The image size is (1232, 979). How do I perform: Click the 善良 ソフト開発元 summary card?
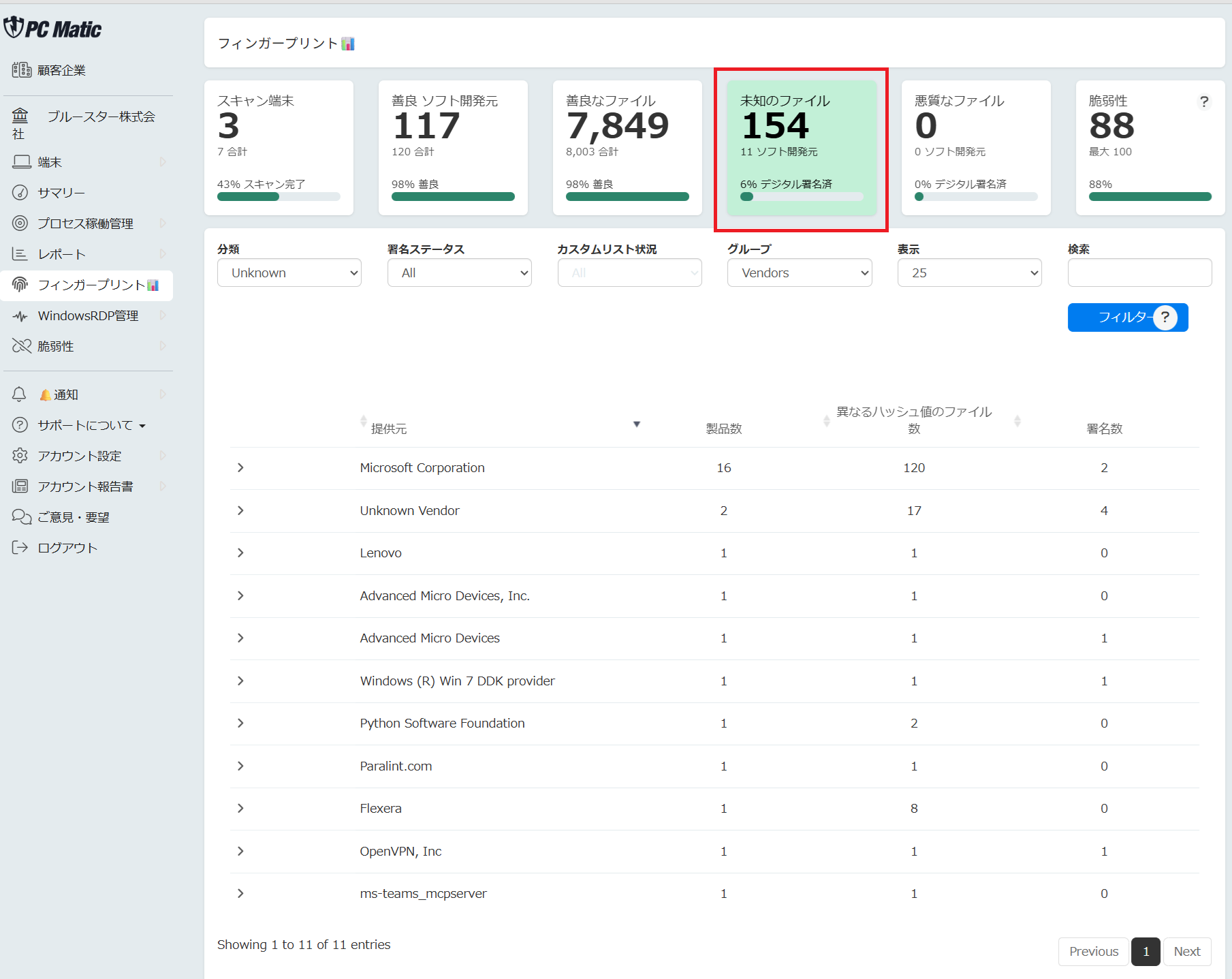(453, 148)
